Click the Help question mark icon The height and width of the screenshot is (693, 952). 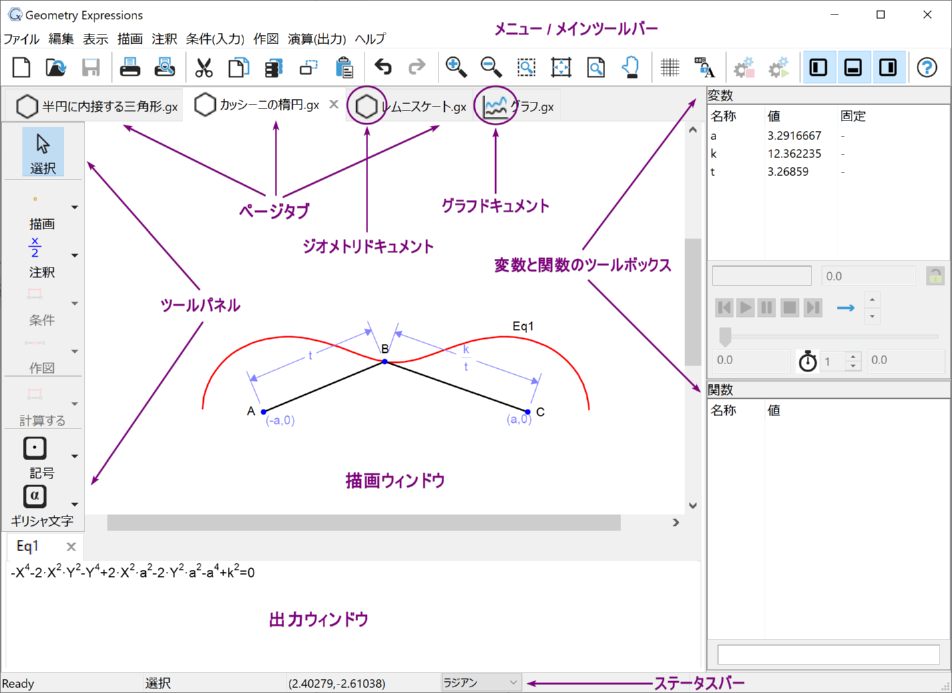coord(926,68)
